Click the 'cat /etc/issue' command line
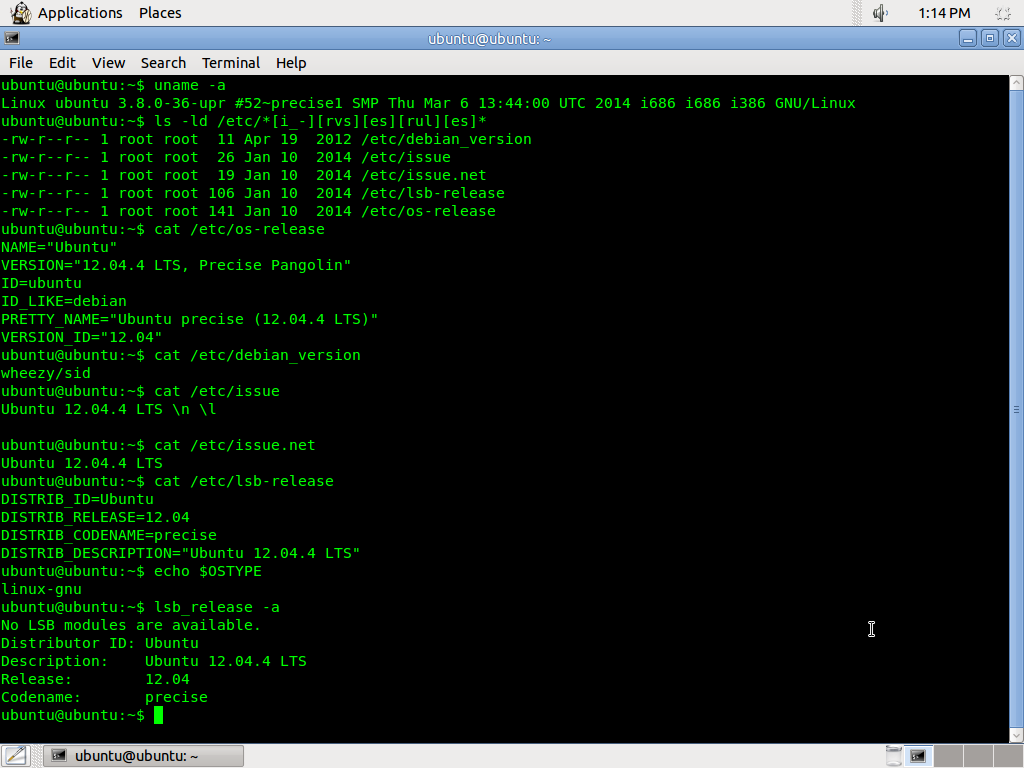The image size is (1024, 768). [140, 391]
